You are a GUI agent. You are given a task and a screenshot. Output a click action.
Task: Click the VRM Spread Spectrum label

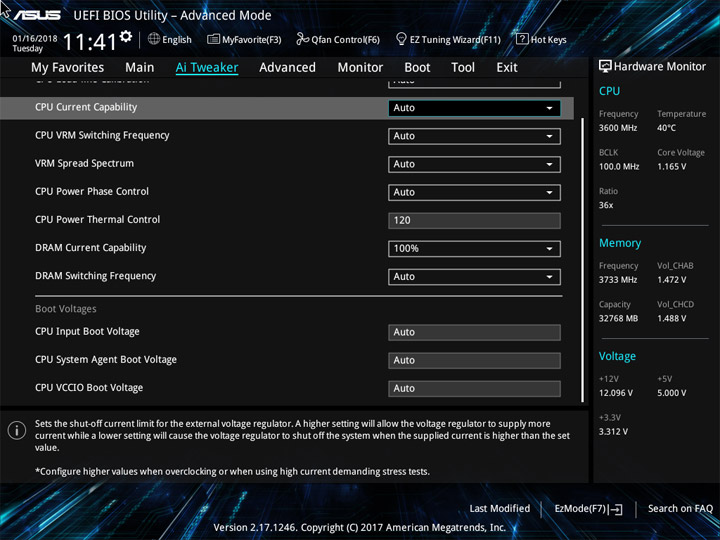tap(84, 163)
